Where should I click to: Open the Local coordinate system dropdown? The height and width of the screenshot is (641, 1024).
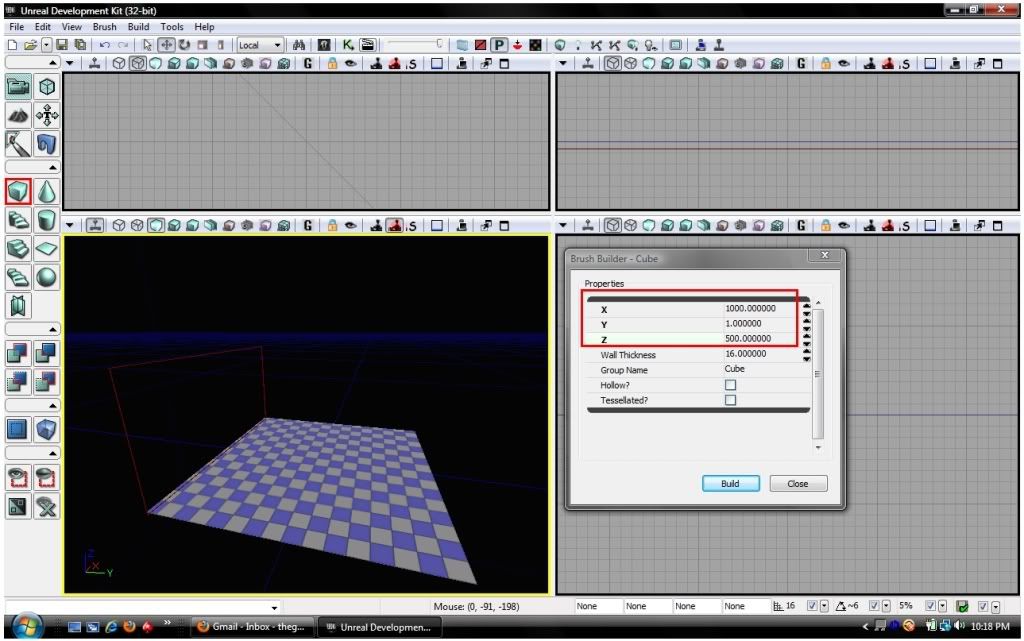[x=260, y=45]
